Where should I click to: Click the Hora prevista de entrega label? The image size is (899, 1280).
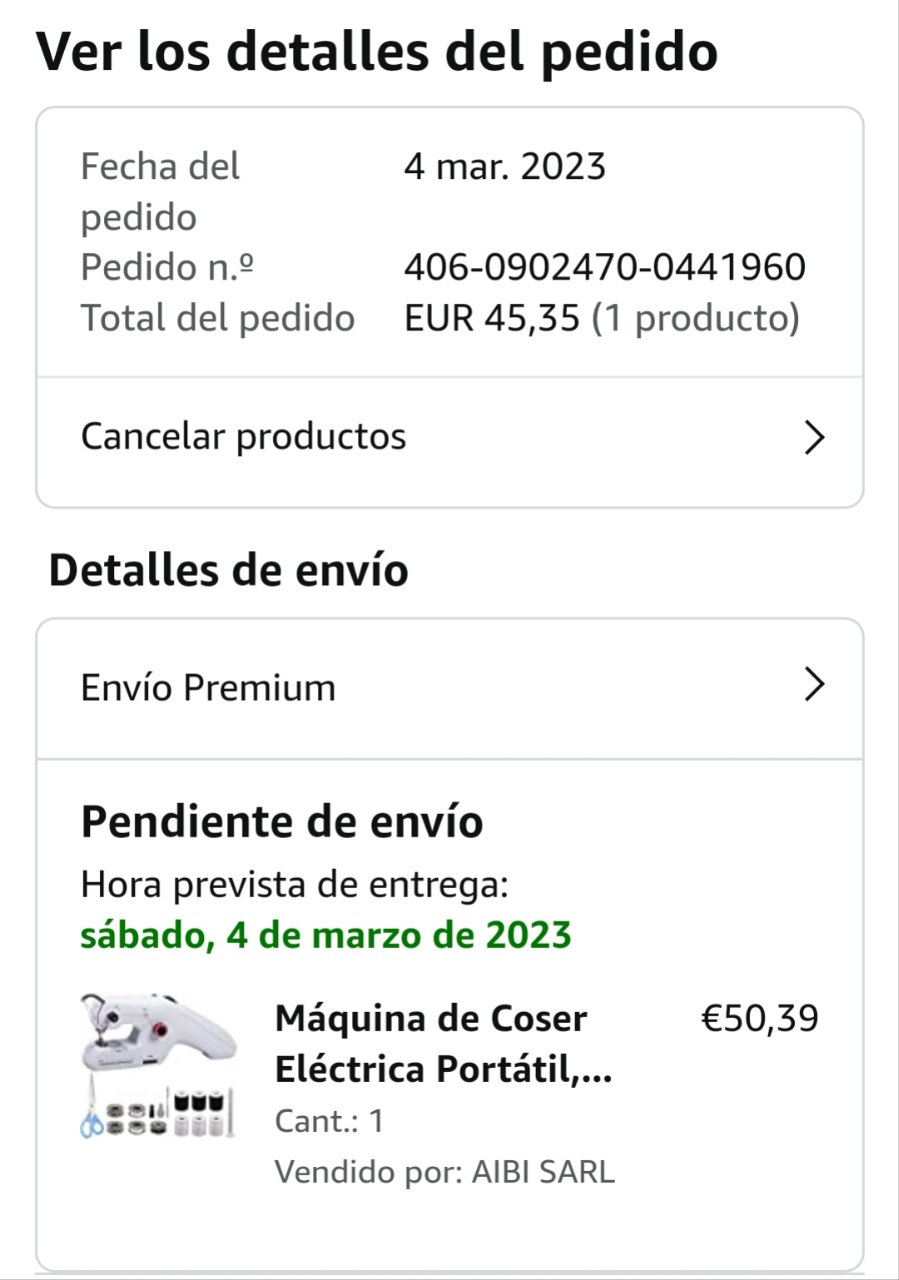295,884
